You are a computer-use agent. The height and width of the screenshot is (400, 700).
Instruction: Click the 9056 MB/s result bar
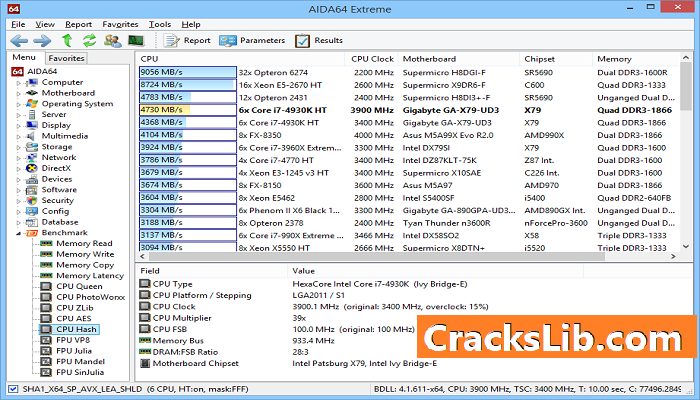pos(188,72)
